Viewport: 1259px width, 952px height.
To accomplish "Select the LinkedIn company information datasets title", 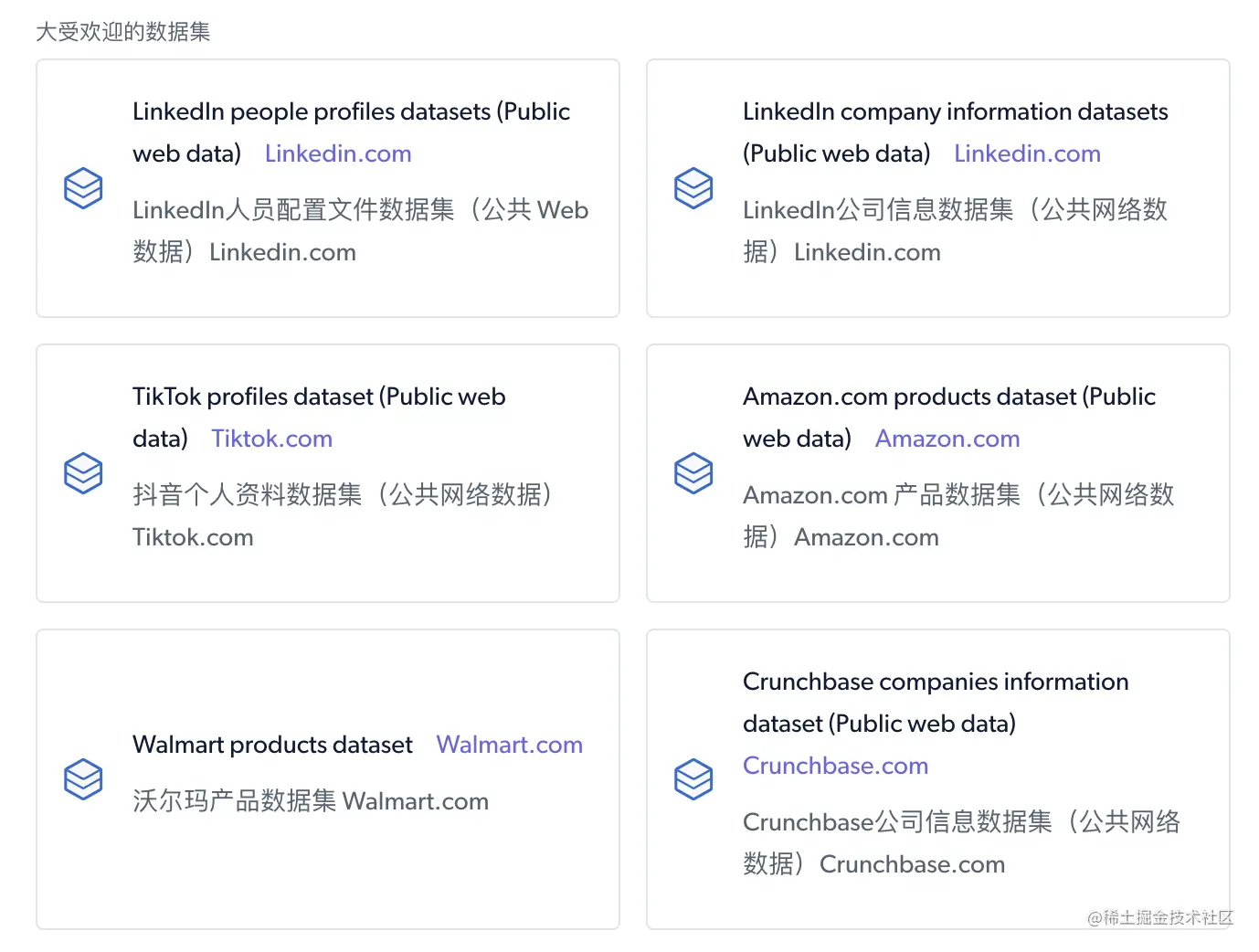I will [x=956, y=132].
